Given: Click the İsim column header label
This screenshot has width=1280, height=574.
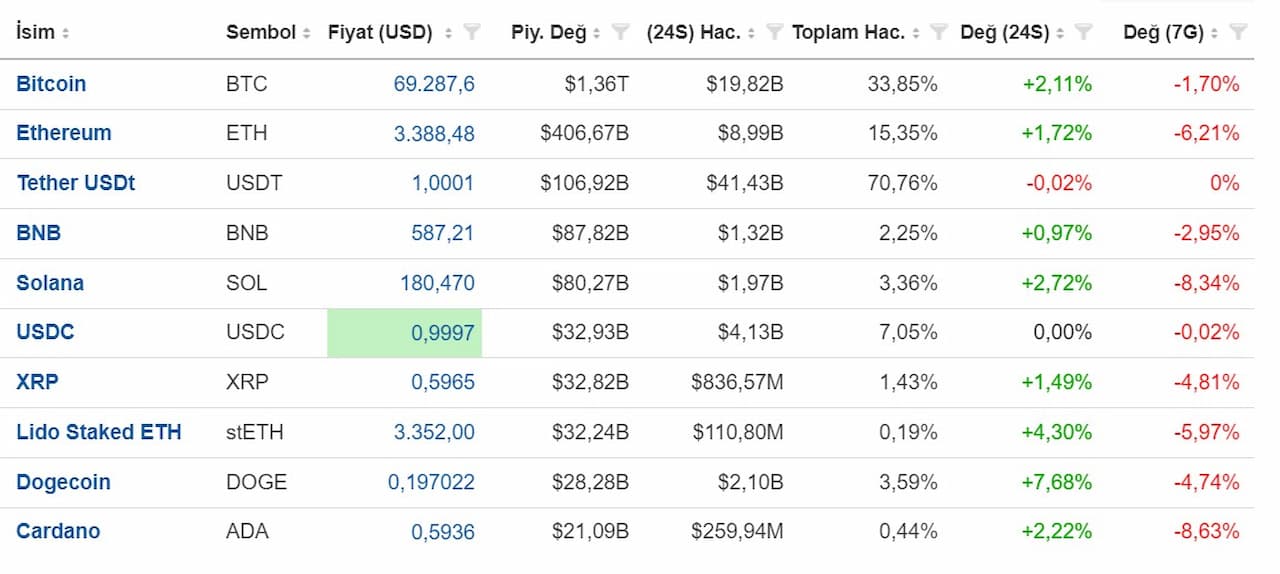Looking at the screenshot, I should point(36,32).
